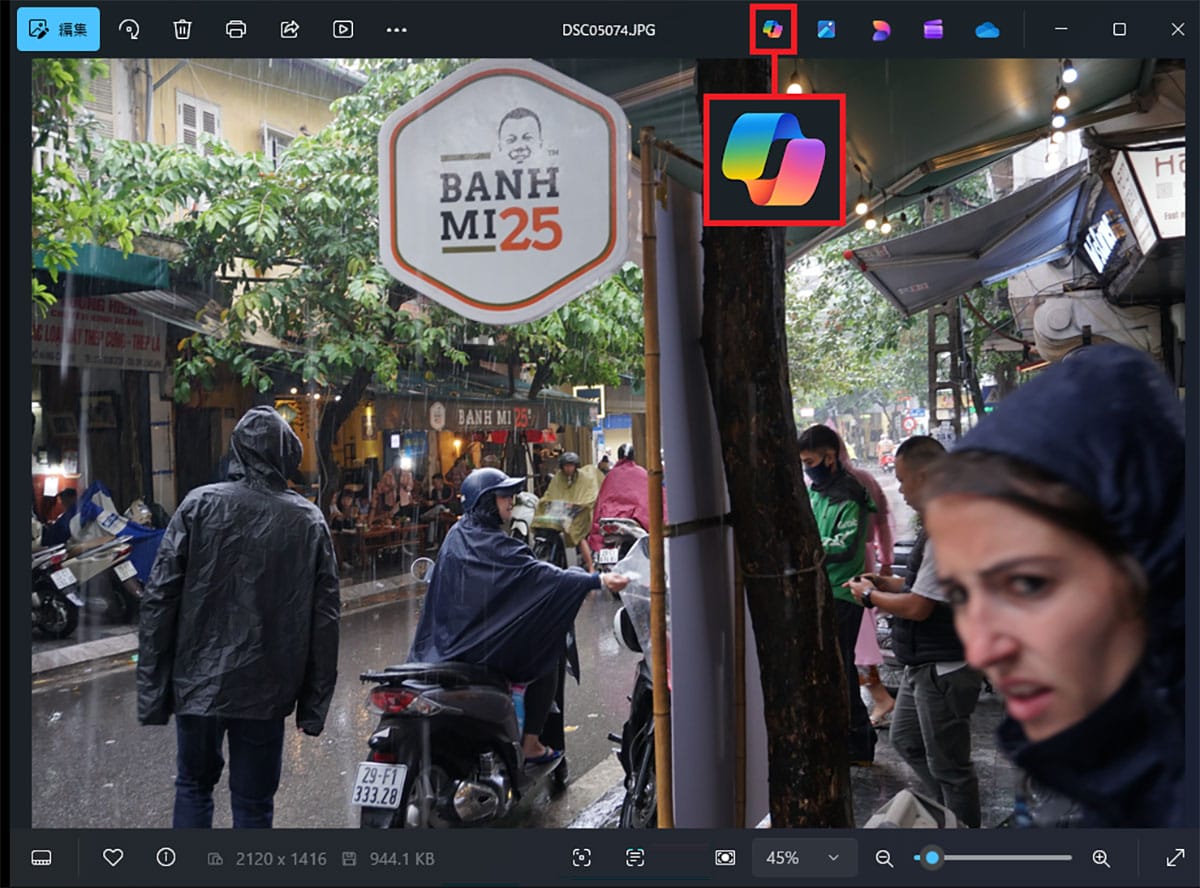The height and width of the screenshot is (888, 1200).
Task: Enter fullscreen with the diagonal arrows button
Action: (1176, 858)
